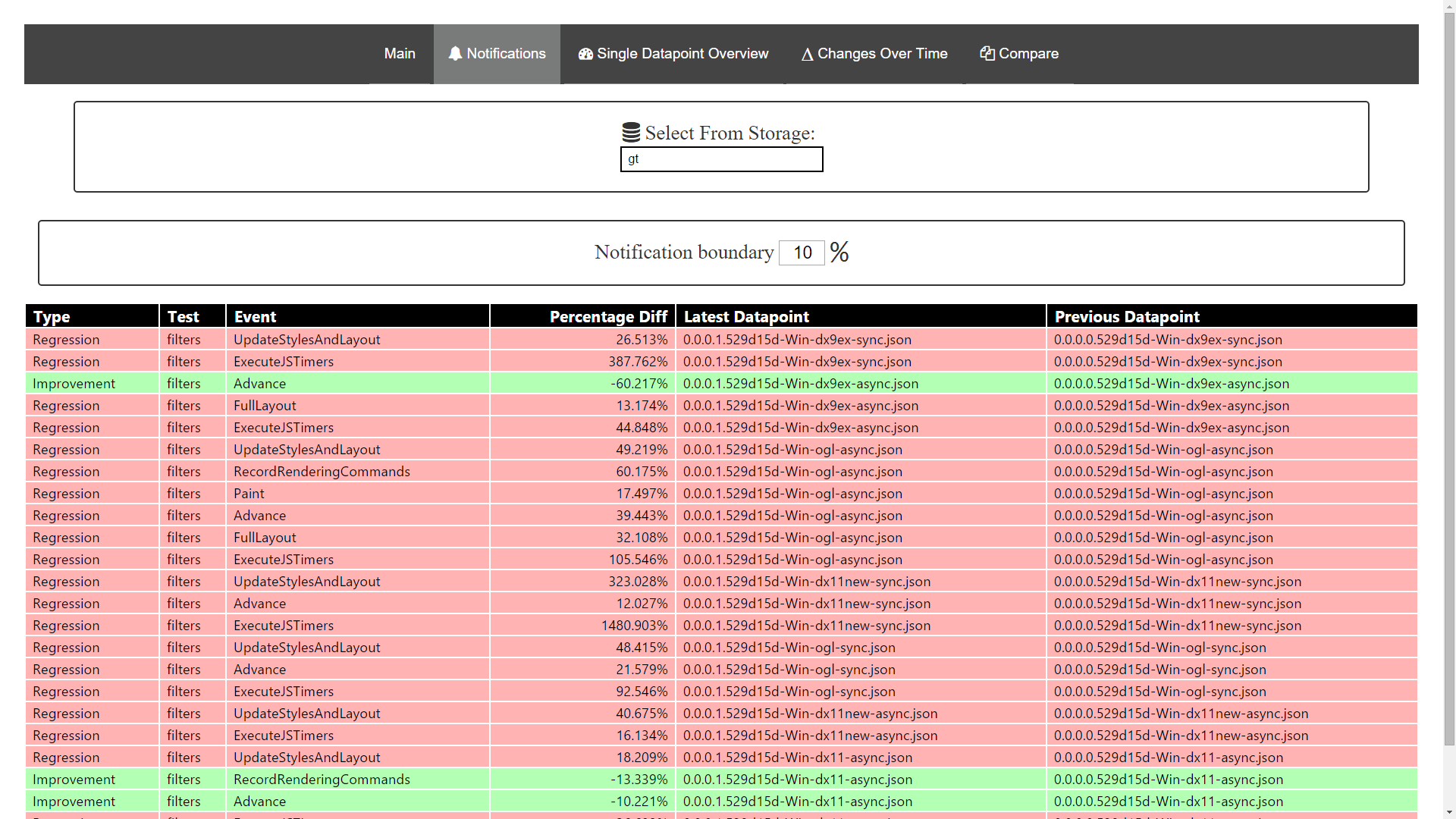Click the Select From Storage input field

[x=721, y=159]
